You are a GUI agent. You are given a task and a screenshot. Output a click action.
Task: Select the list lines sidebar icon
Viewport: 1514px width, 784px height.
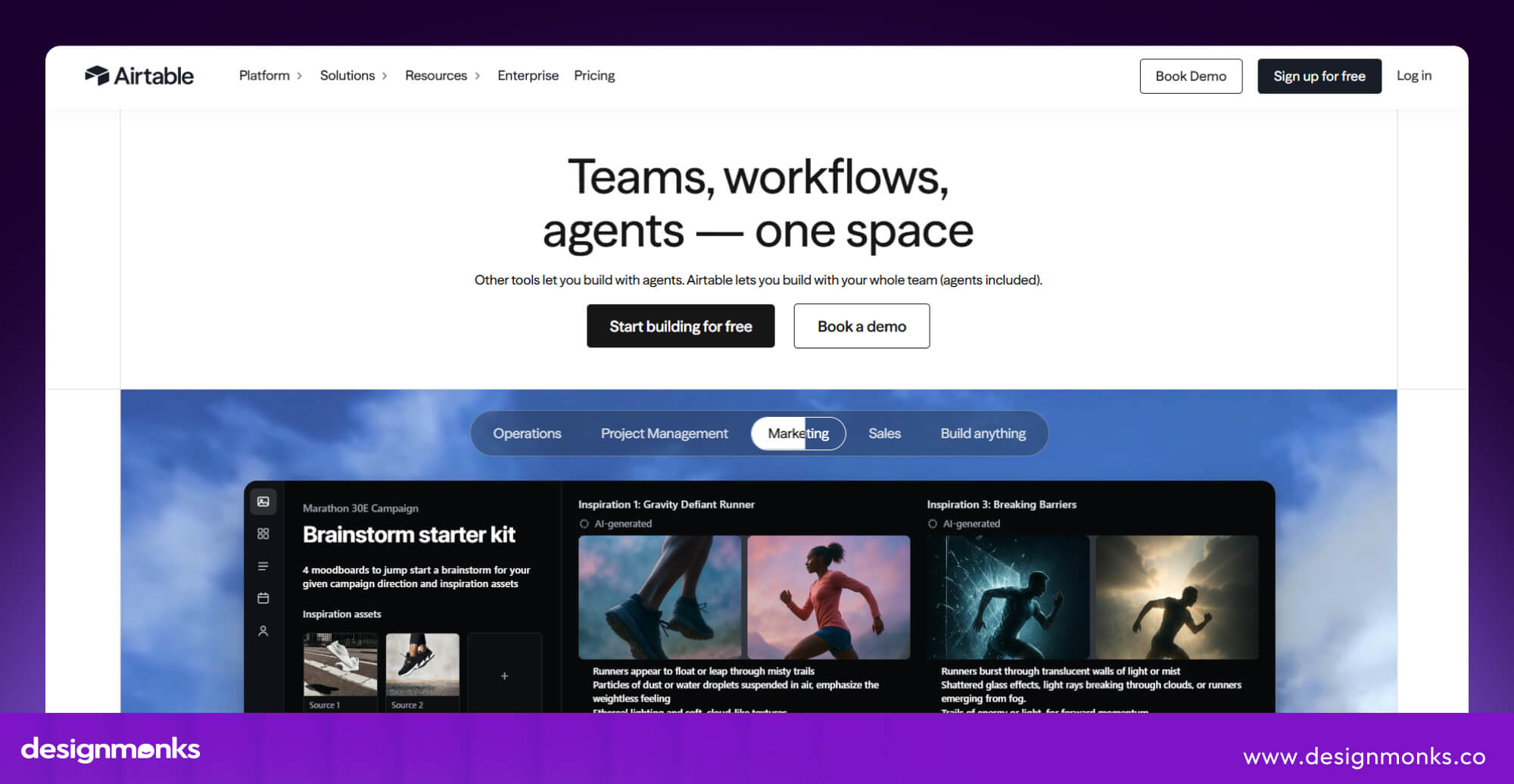tap(263, 566)
